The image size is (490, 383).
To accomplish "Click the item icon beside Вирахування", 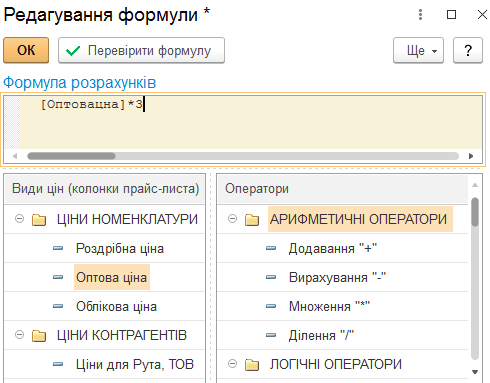I will [x=271, y=277].
